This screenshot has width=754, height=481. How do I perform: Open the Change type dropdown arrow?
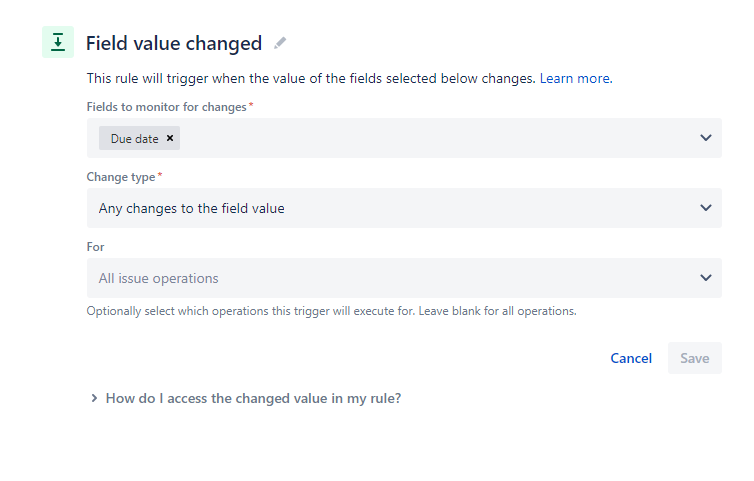[705, 208]
